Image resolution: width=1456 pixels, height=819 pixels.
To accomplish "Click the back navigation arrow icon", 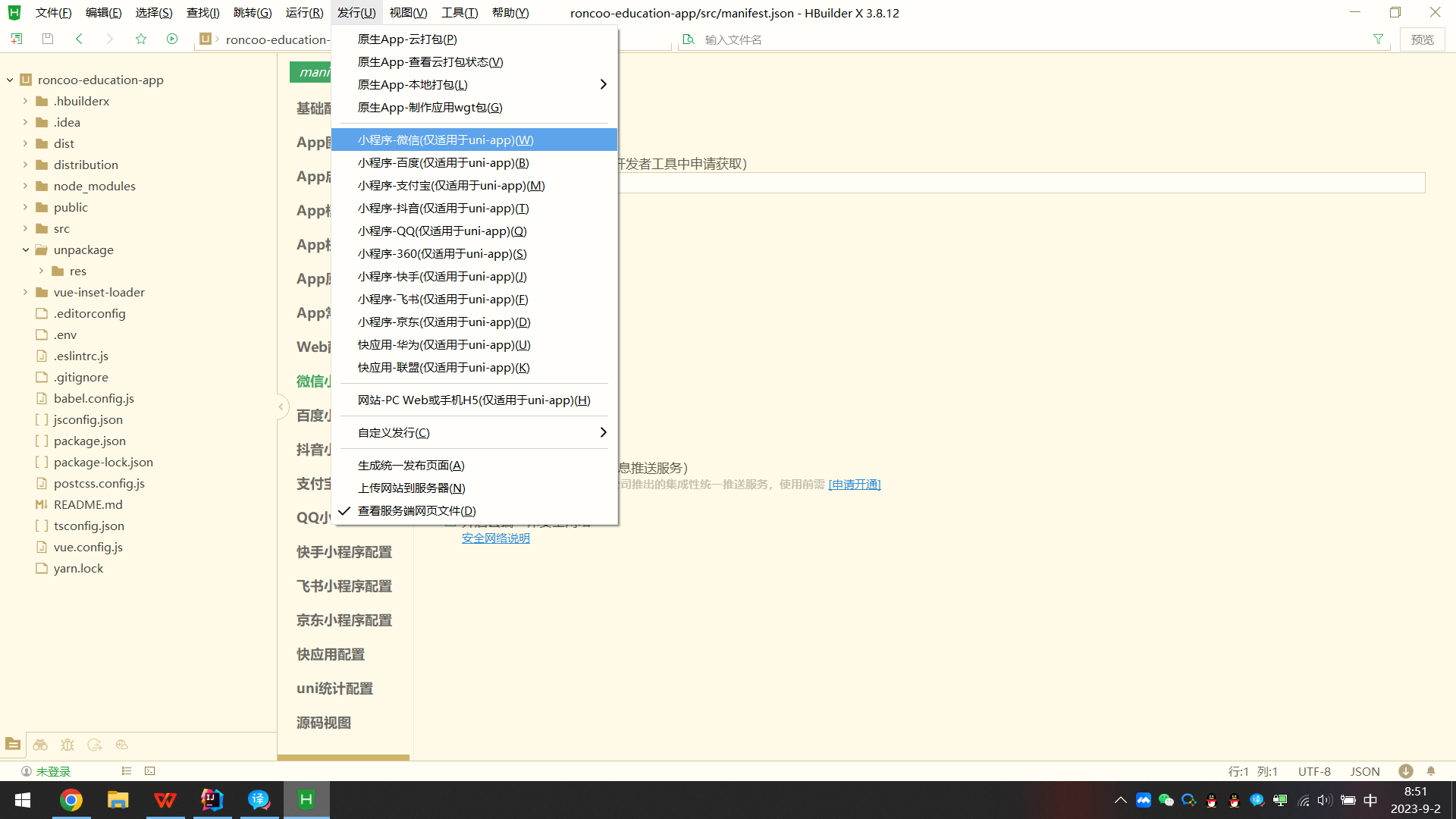I will [79, 39].
